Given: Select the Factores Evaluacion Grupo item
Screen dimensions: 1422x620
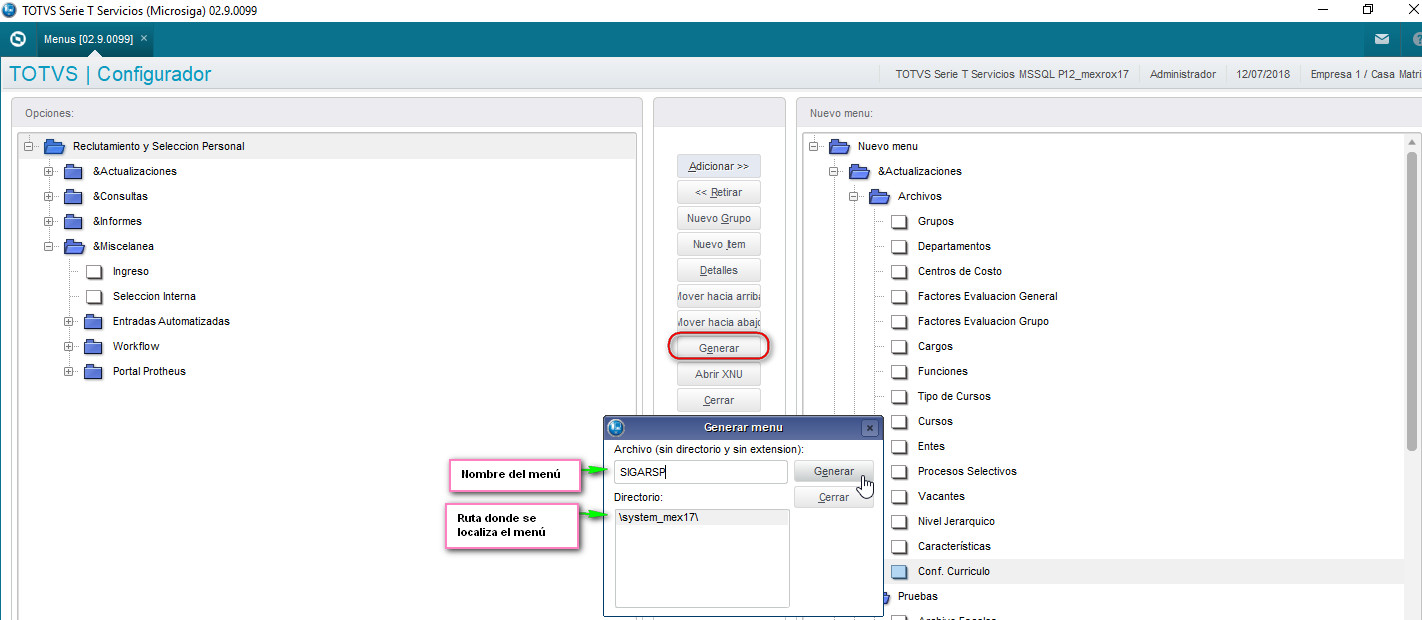Looking at the screenshot, I should point(983,321).
